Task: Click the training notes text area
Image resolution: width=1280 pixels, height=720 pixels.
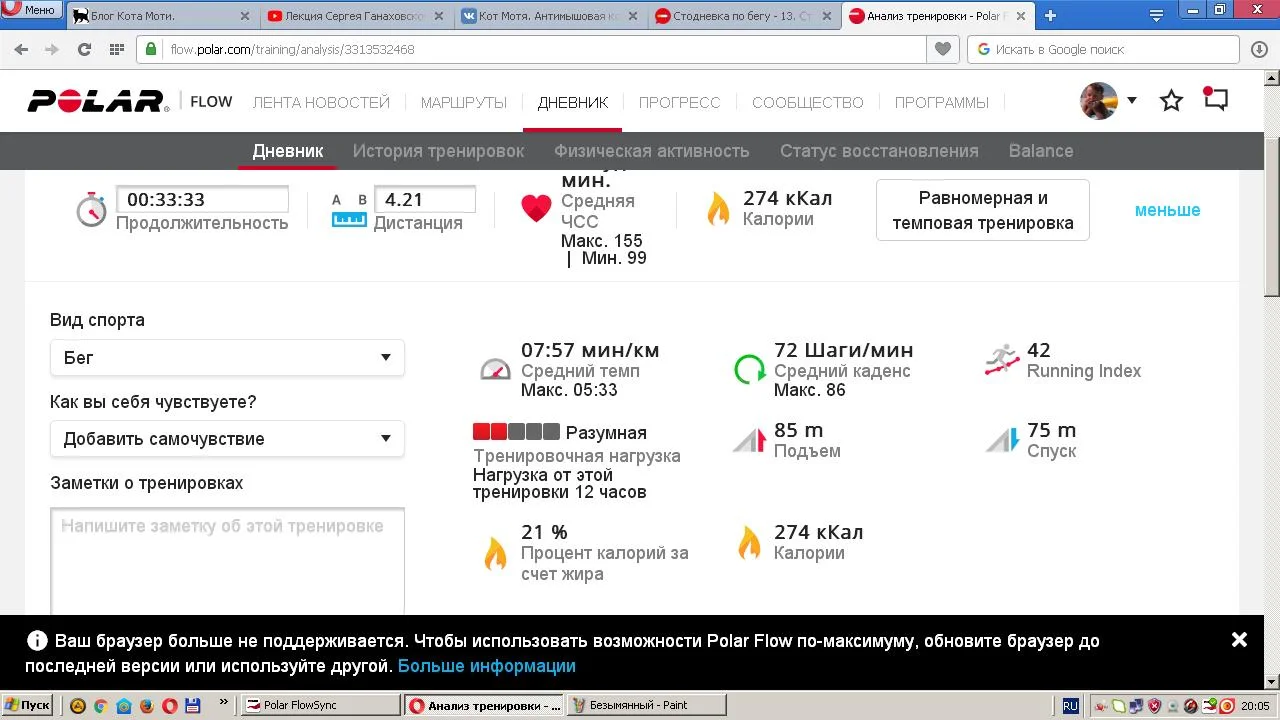Action: pos(227,562)
